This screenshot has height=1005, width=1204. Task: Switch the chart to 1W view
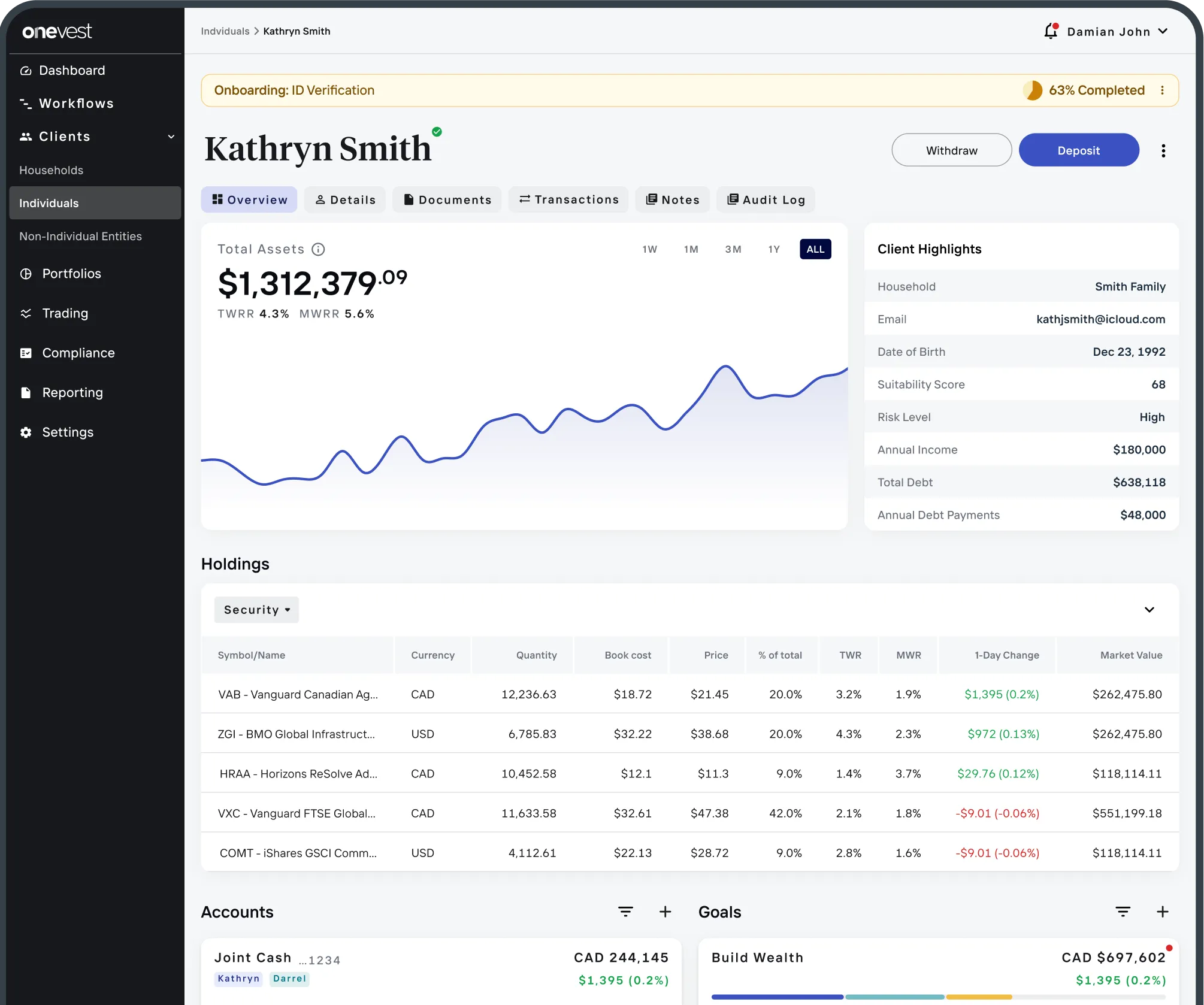pos(649,249)
